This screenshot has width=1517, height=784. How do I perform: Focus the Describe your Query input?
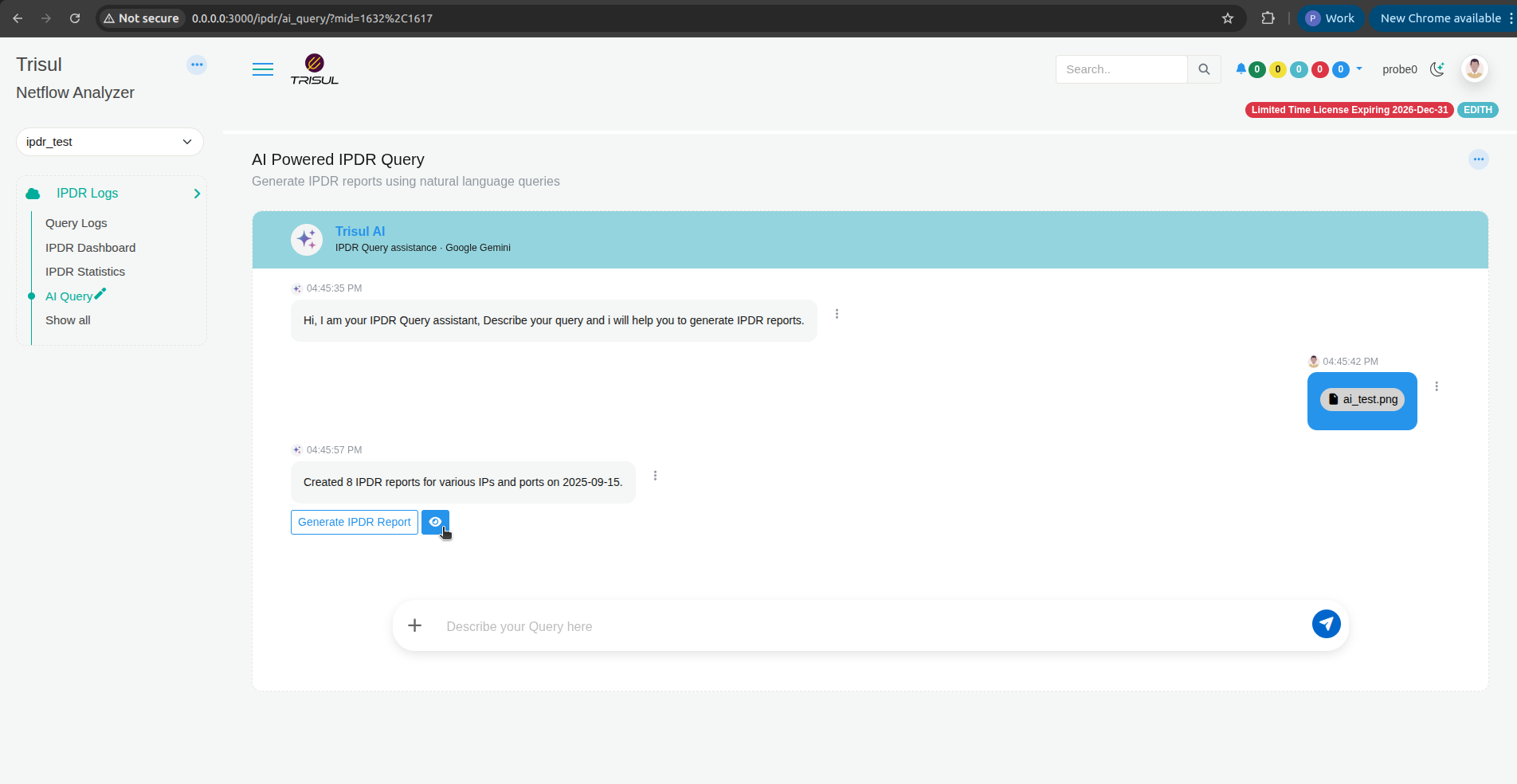coord(872,626)
